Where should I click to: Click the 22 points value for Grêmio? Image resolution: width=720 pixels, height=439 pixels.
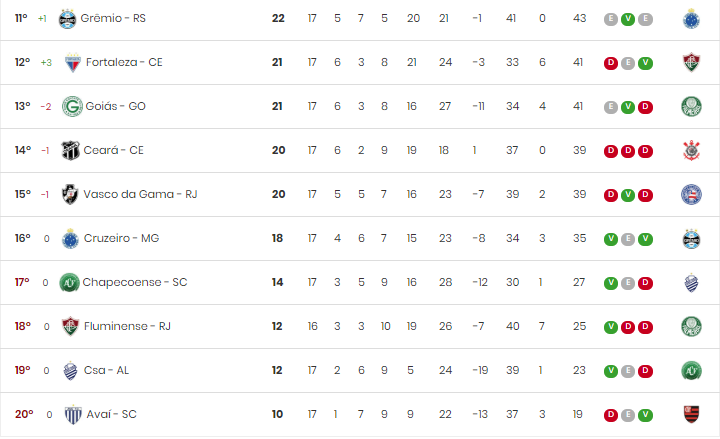(x=278, y=18)
